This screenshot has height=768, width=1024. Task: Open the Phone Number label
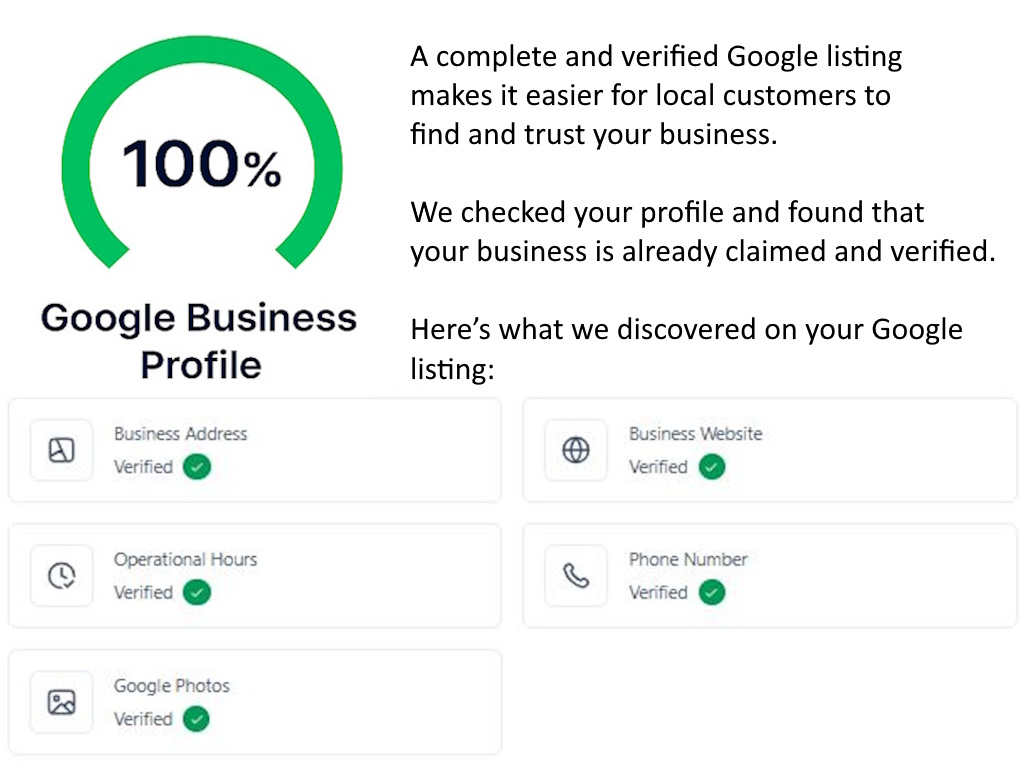pos(688,560)
